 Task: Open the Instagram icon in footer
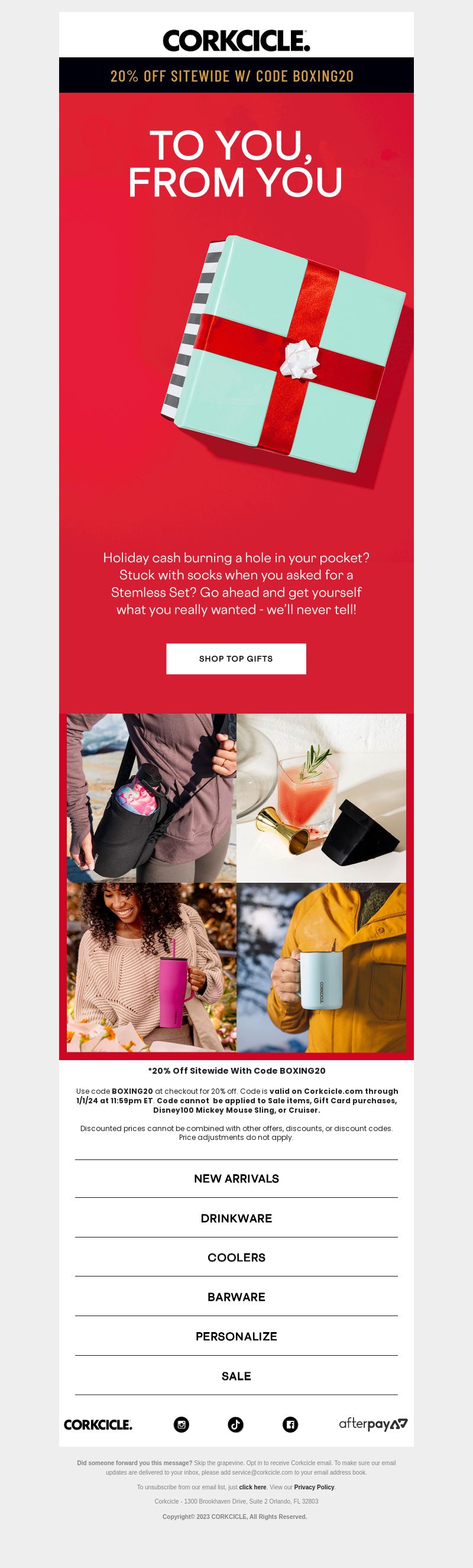(x=182, y=1424)
